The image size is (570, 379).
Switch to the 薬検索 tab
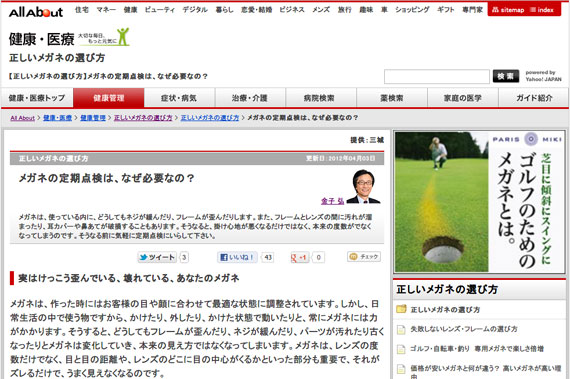392,98
